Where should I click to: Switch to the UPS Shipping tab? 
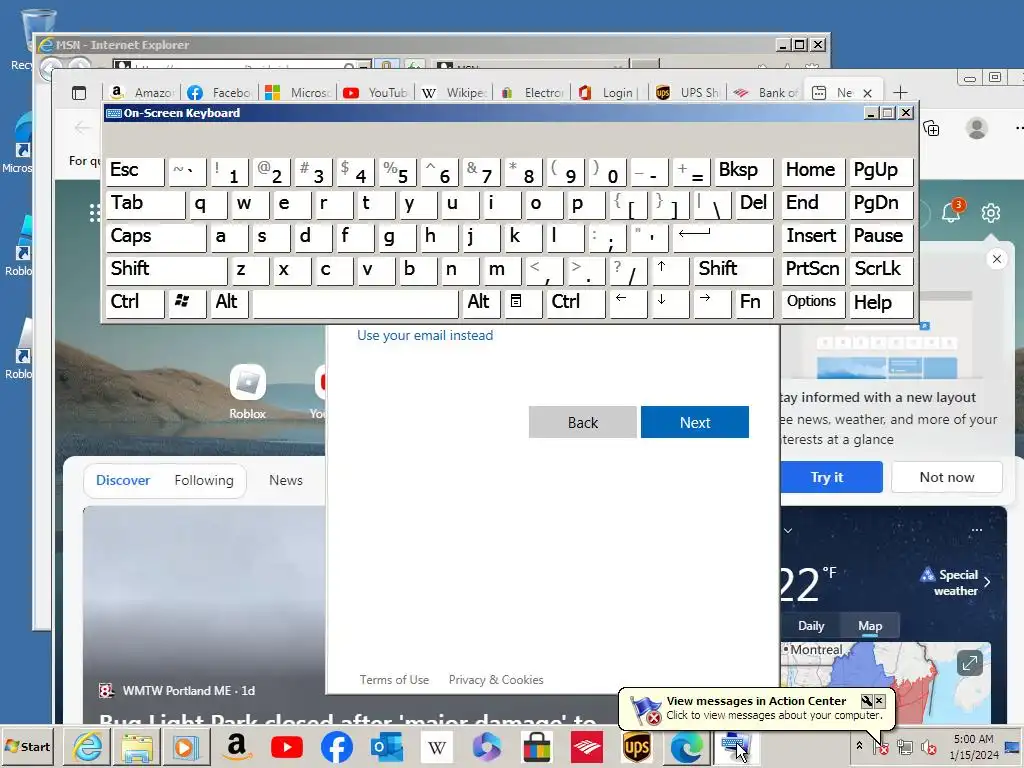point(688,93)
